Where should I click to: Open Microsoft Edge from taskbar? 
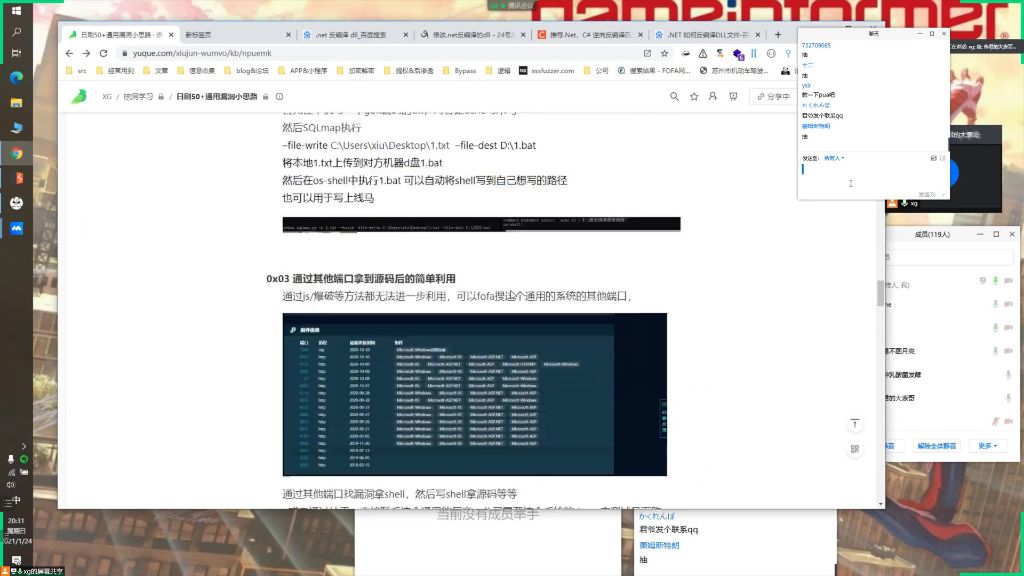[x=16, y=78]
